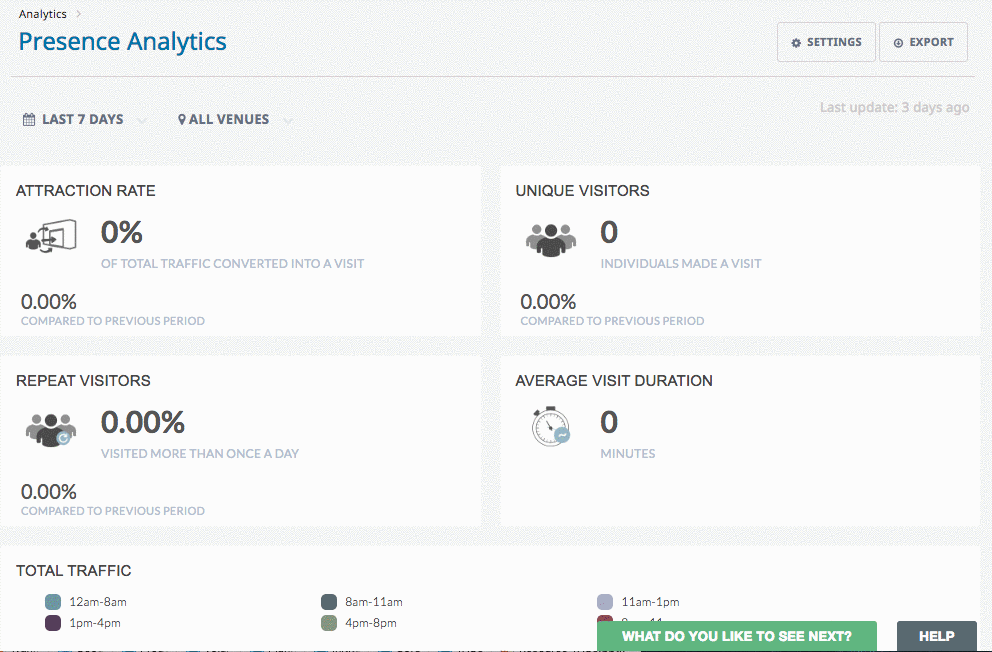Export the presence analytics report

click(922, 43)
